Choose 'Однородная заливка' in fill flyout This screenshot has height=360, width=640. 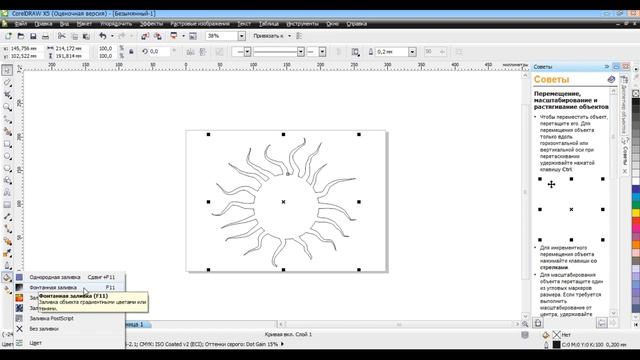[70, 277]
